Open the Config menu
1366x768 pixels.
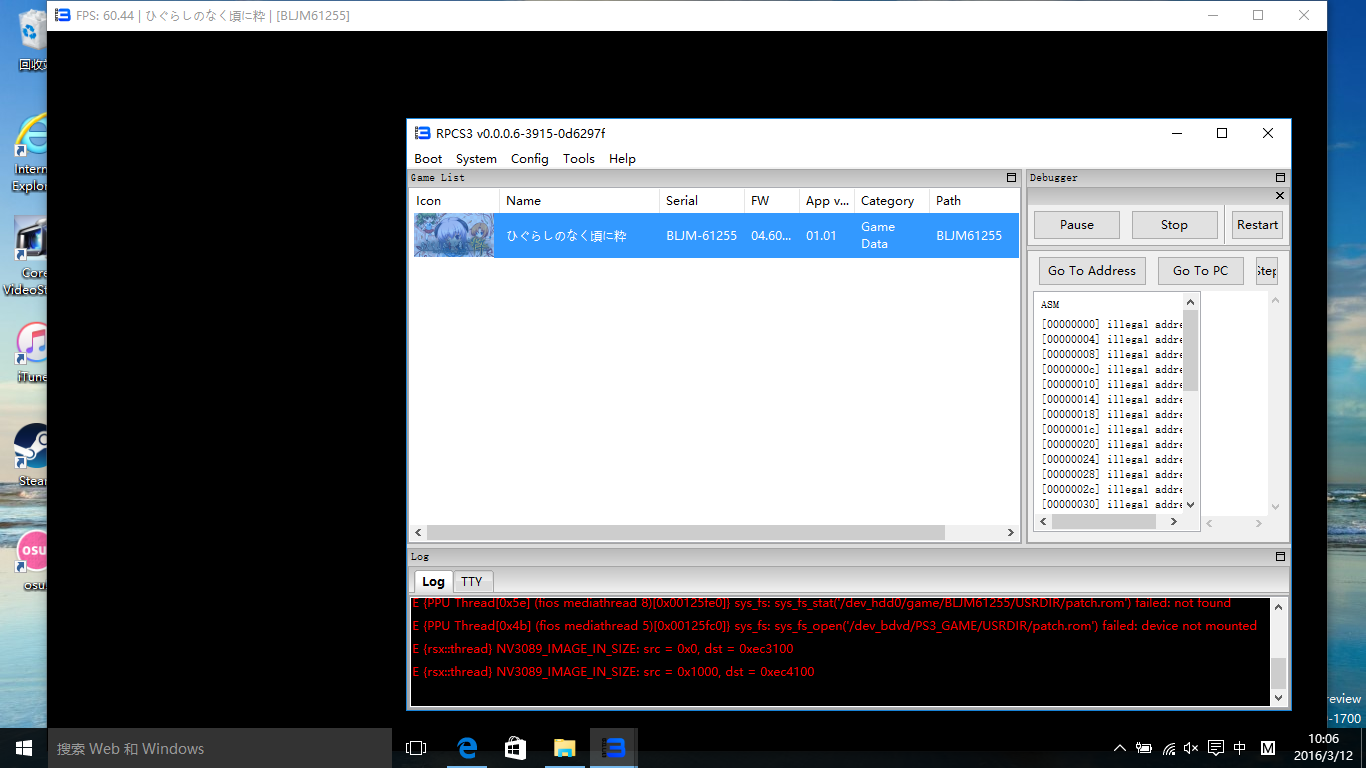coord(529,159)
